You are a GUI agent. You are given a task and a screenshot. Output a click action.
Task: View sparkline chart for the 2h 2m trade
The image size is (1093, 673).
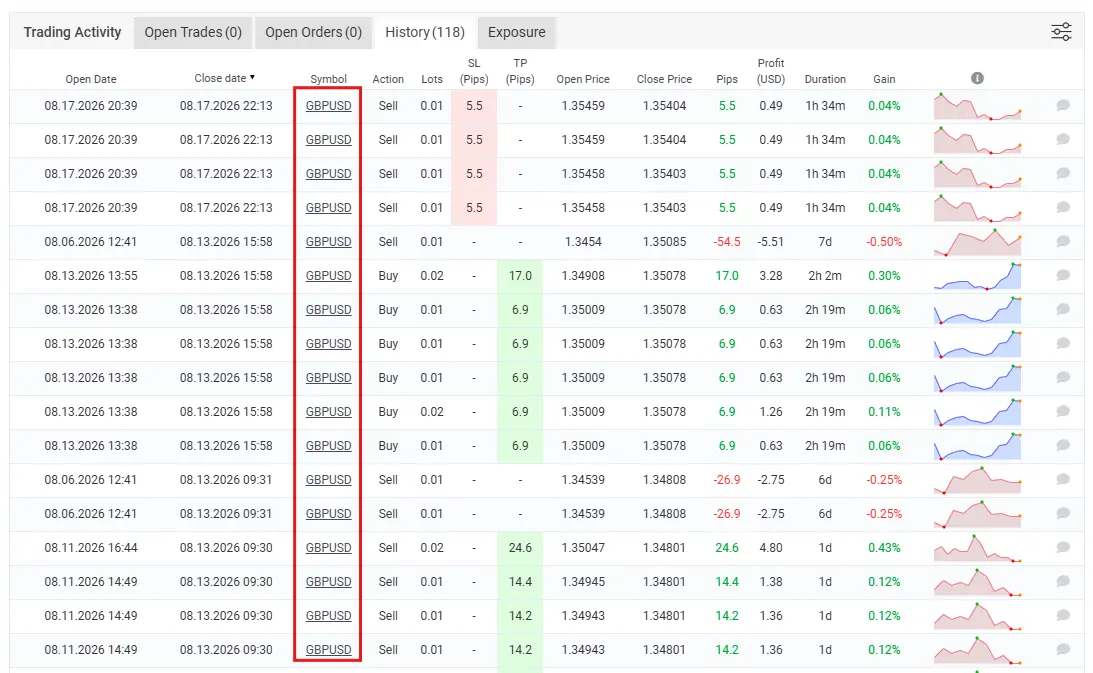pos(977,276)
